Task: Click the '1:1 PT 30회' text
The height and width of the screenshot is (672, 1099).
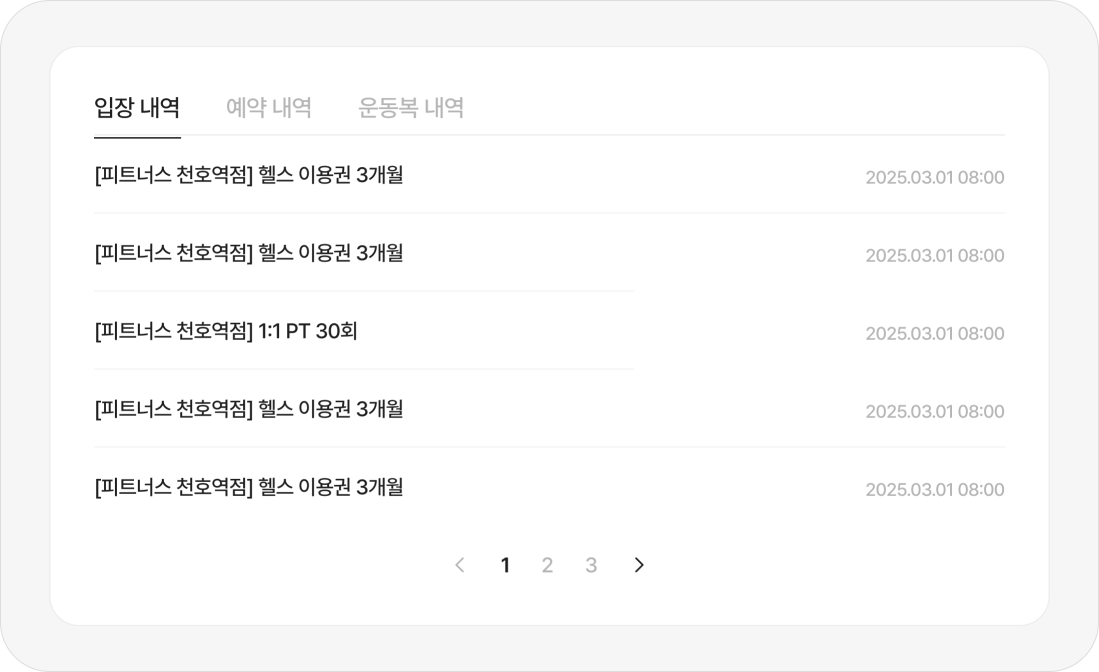Action: (x=307, y=331)
